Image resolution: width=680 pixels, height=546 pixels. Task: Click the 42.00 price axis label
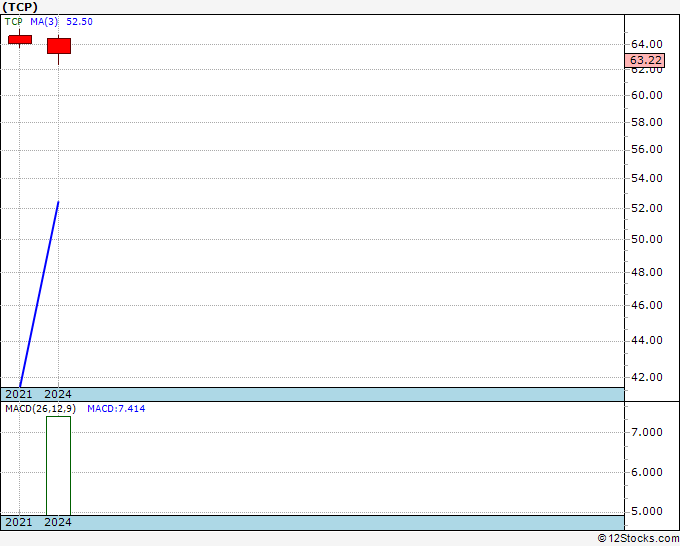(647, 377)
